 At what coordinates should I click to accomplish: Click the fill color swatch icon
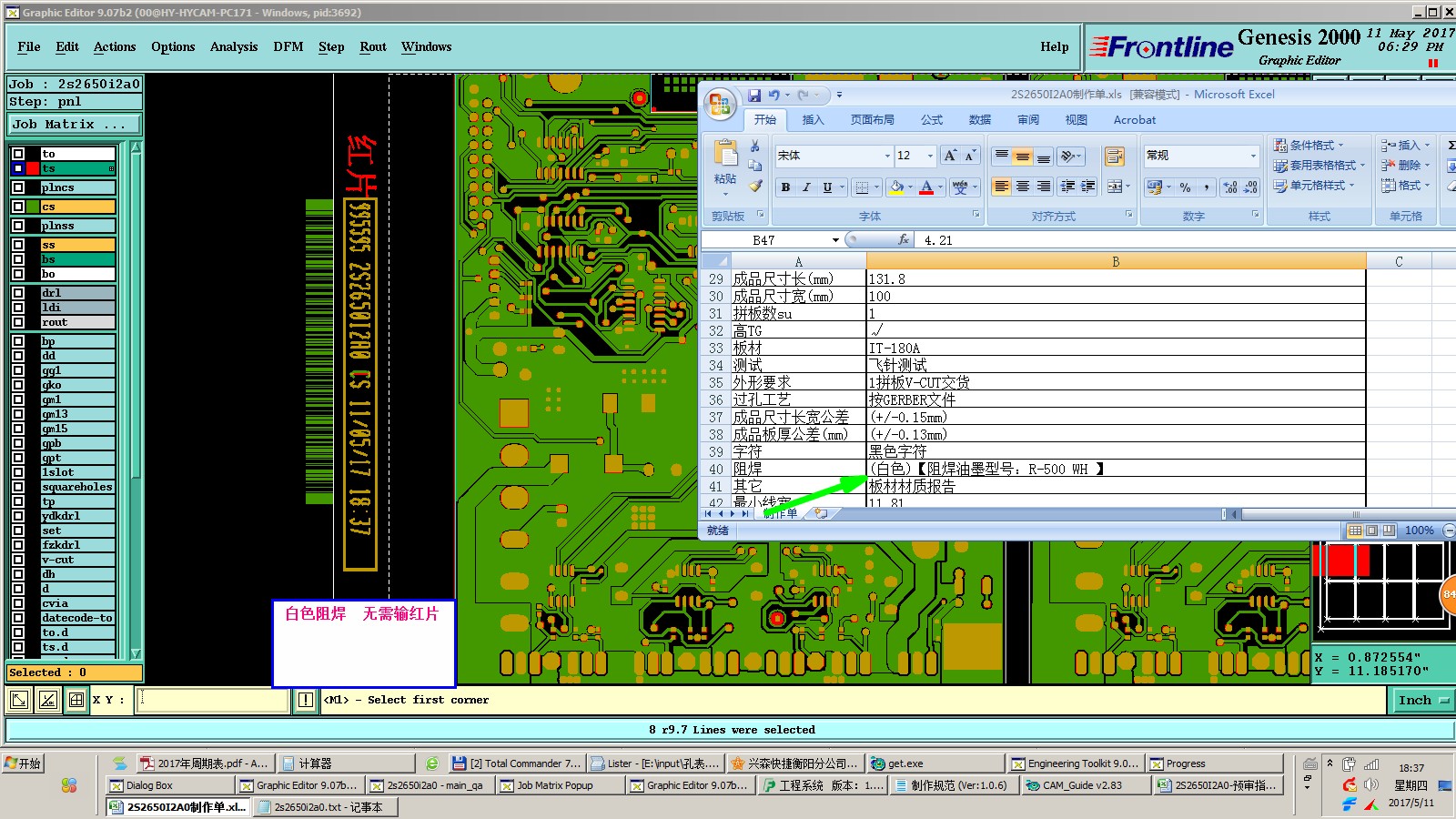896,187
